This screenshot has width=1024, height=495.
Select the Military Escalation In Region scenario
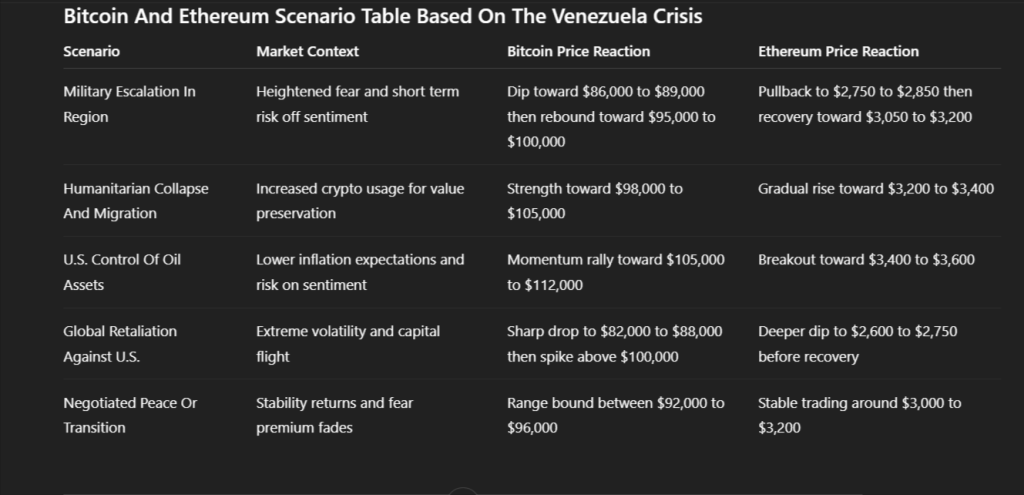(x=129, y=104)
